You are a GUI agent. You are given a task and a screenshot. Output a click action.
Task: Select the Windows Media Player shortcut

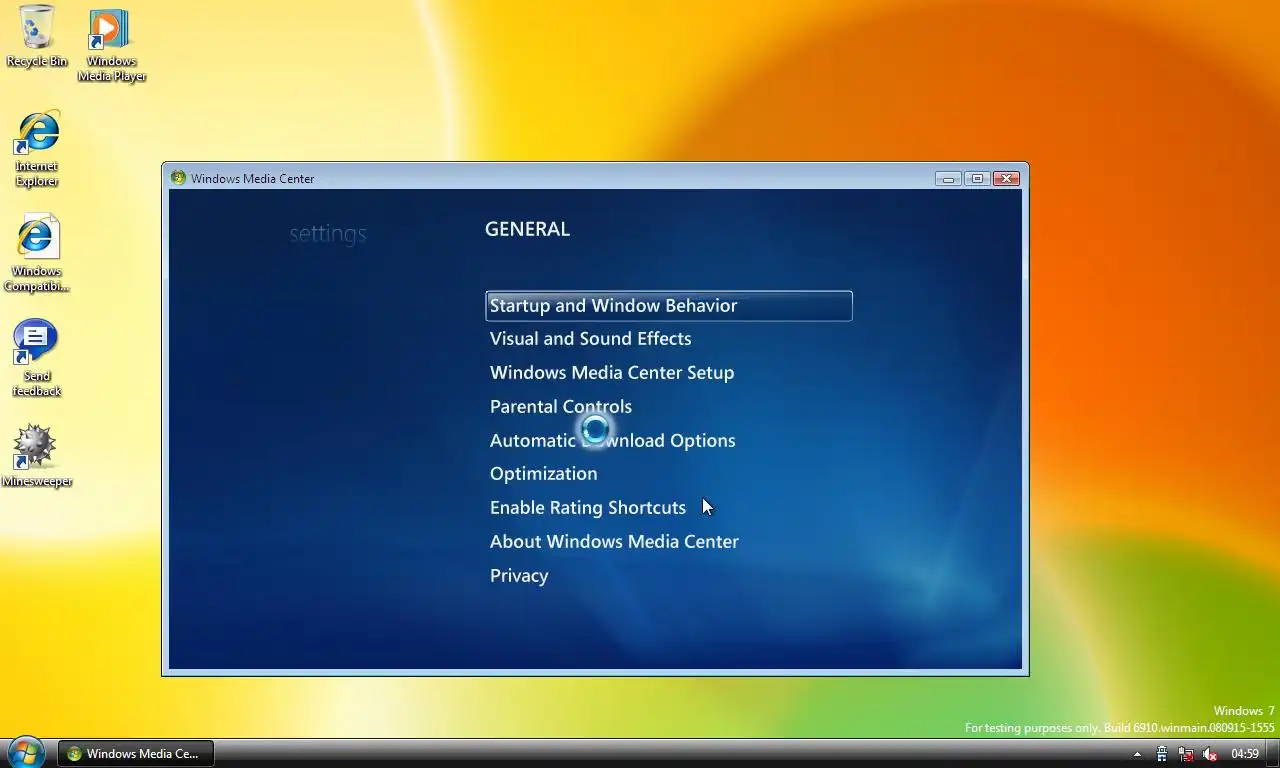111,46
